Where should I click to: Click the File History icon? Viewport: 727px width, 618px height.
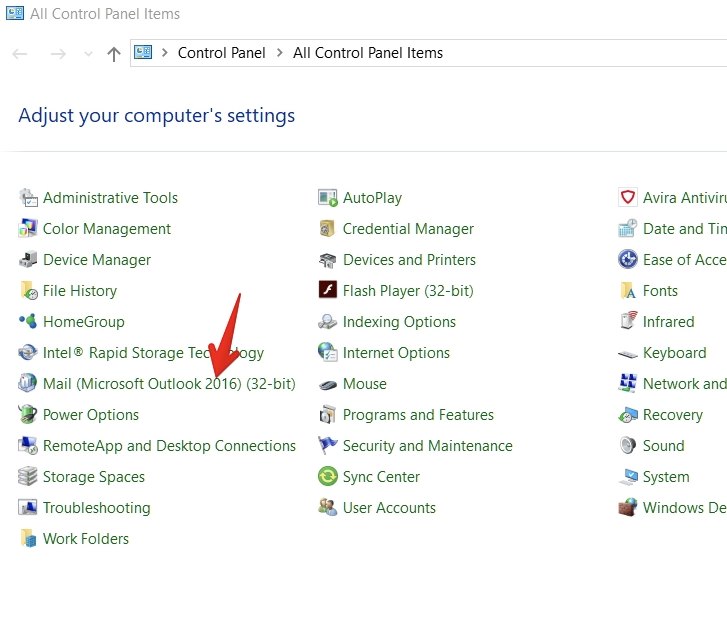tap(28, 291)
